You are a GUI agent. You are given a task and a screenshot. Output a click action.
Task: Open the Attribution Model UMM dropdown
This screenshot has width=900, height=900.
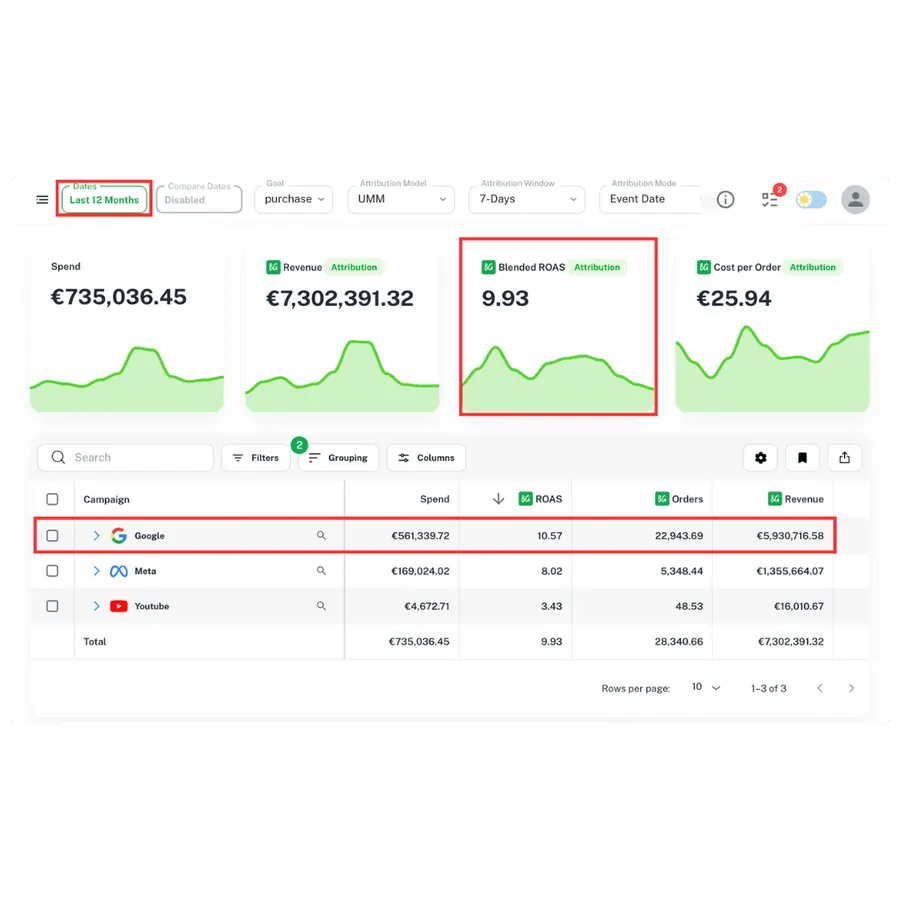click(401, 199)
